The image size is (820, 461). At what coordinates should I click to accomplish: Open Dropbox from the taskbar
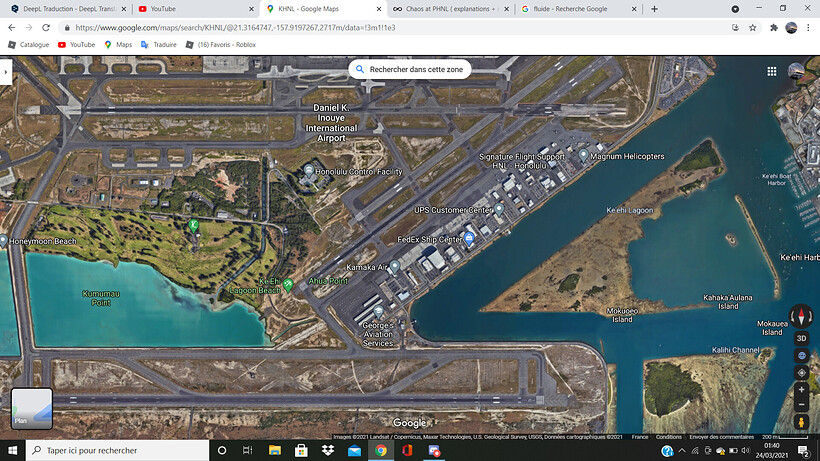pos(328,450)
